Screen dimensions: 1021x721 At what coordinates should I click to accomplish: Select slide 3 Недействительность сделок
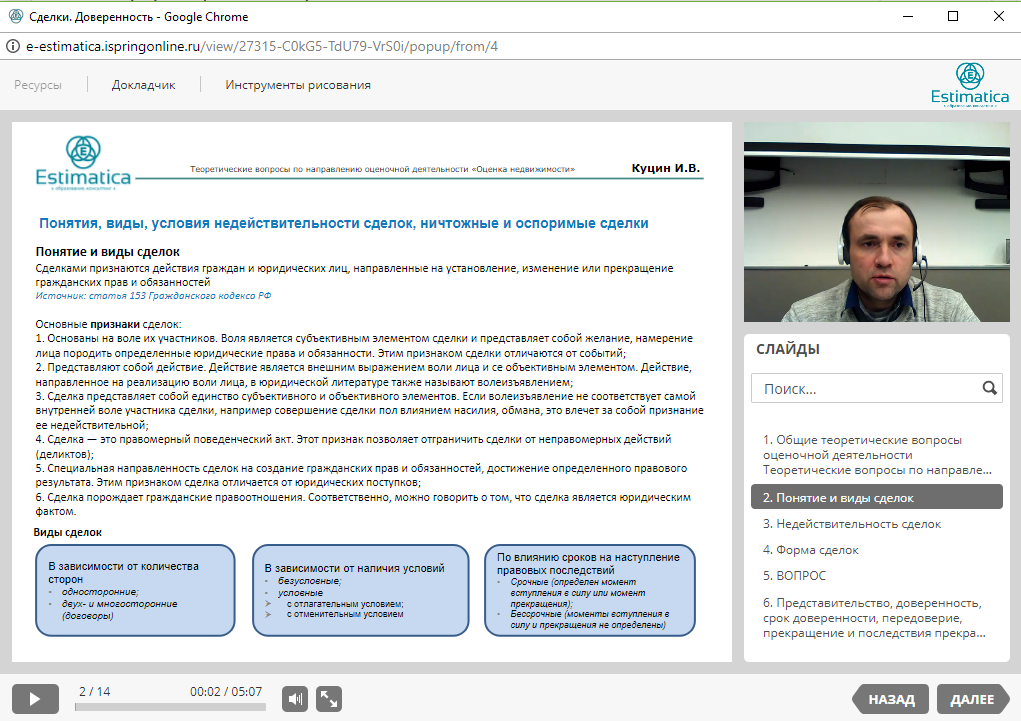tap(876, 524)
